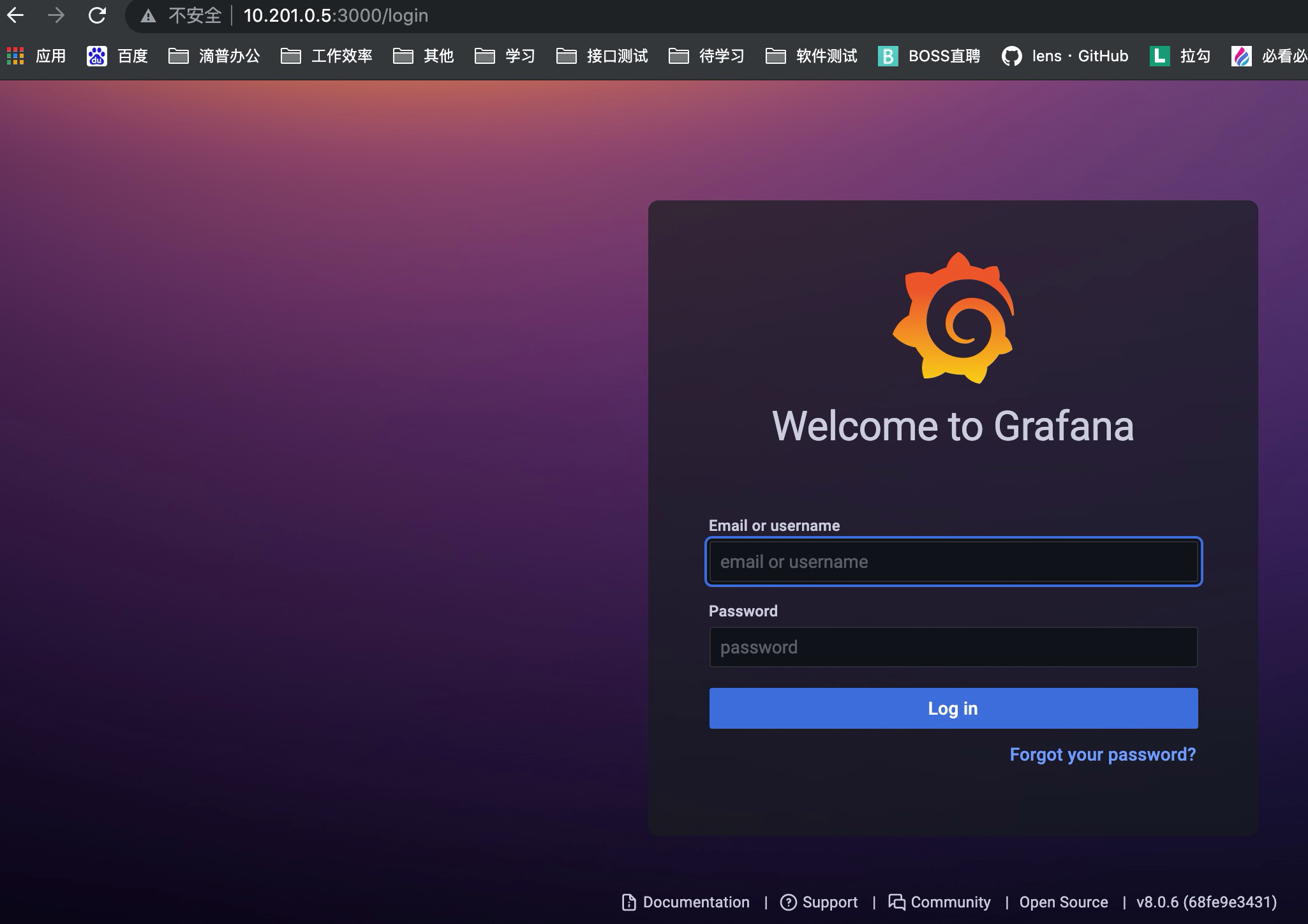Open the BOSS直聘 bookmark

[x=929, y=56]
